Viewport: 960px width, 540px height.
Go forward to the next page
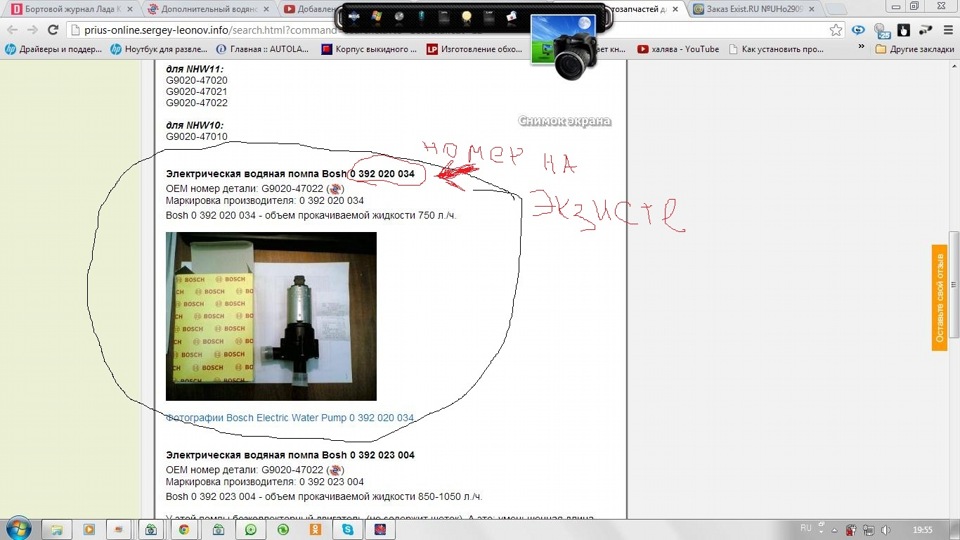coord(32,29)
